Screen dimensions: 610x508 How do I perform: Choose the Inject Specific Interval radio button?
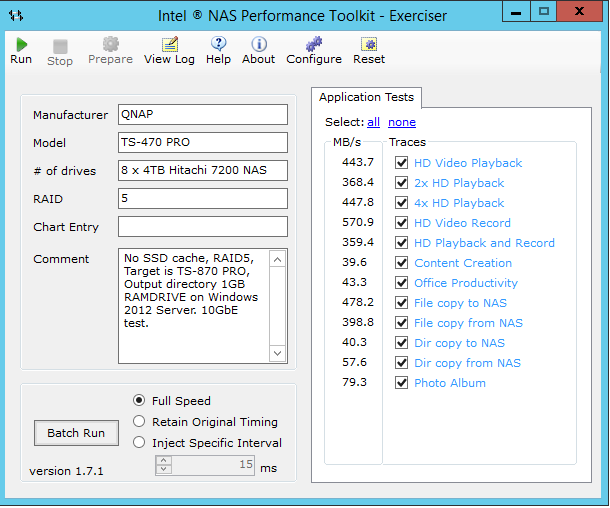coord(140,443)
